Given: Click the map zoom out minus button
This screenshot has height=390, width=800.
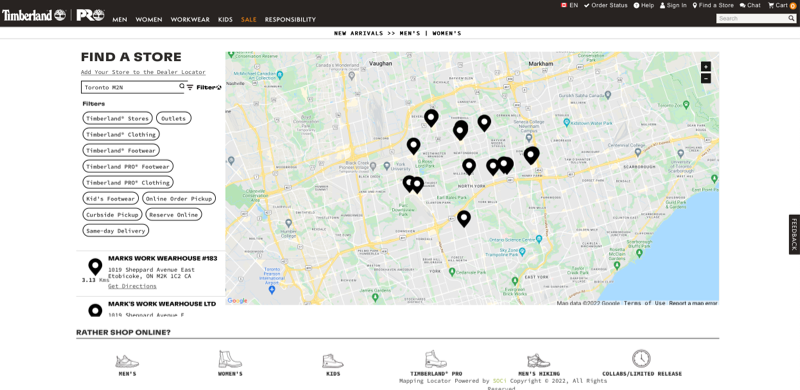Looking at the screenshot, I should click(706, 78).
